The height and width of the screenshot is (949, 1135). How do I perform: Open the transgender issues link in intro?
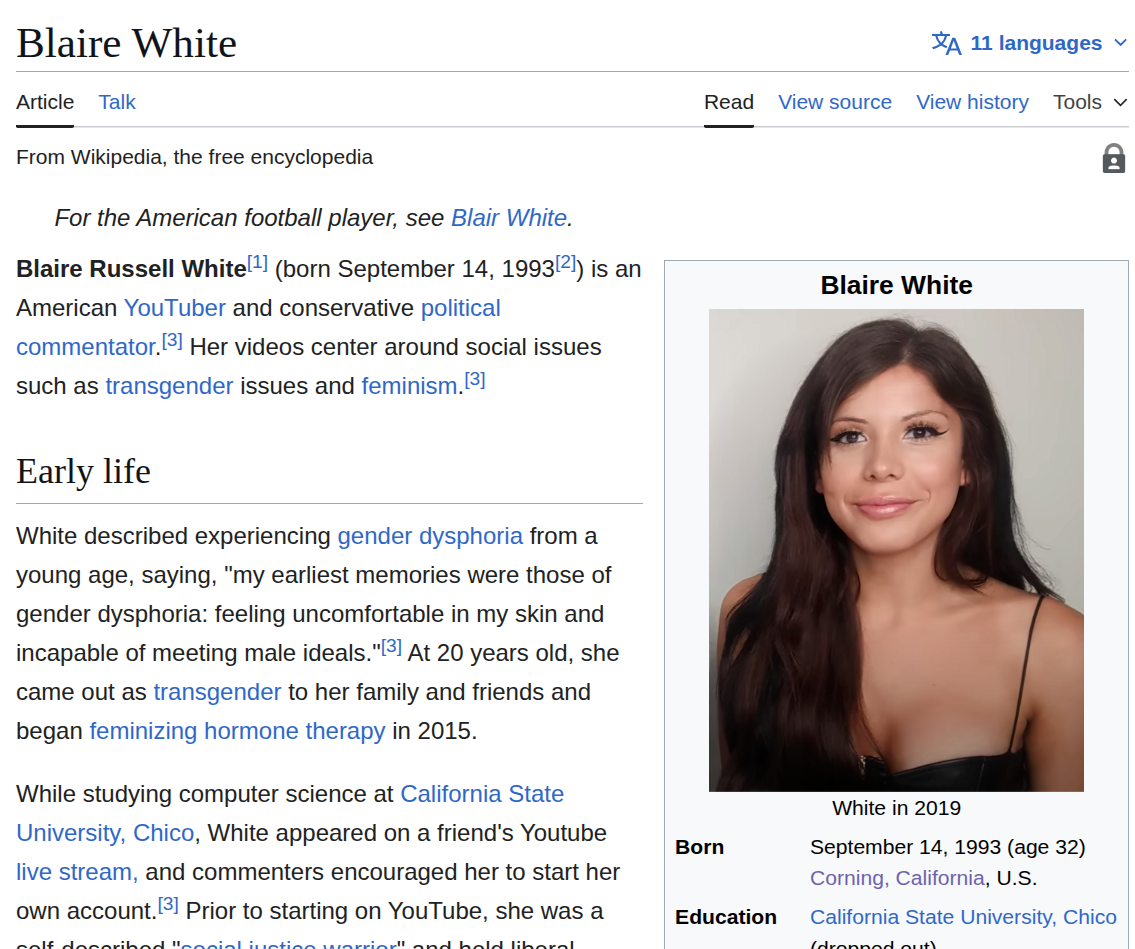tap(169, 387)
